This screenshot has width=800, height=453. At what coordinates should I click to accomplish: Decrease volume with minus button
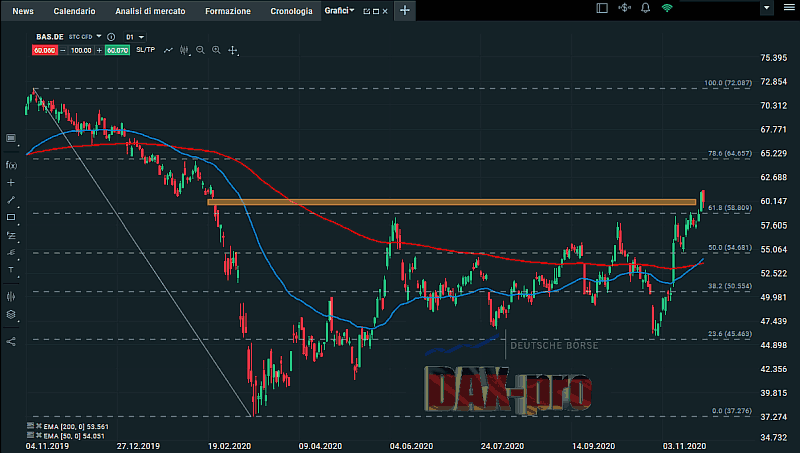click(63, 50)
